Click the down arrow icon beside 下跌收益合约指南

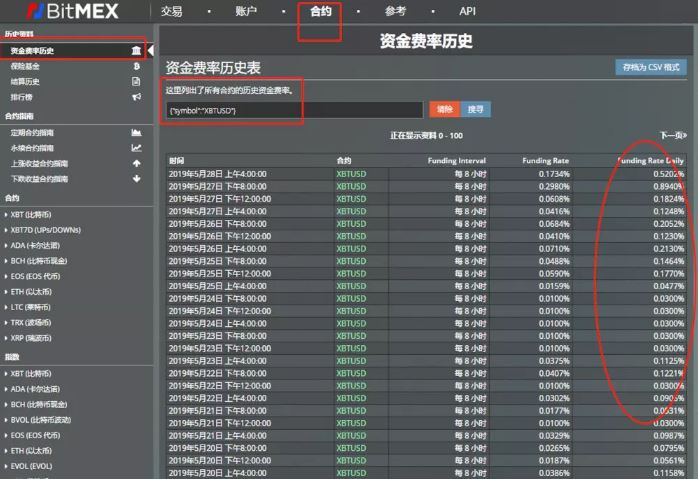pyautogui.click(x=137, y=179)
